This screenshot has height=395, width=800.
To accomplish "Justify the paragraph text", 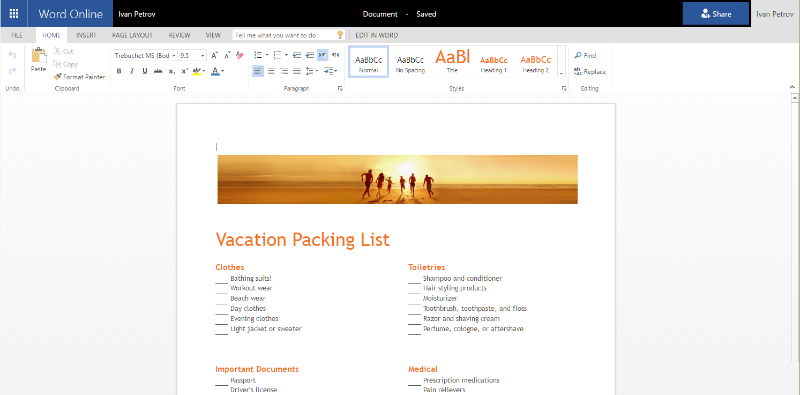I will tap(297, 71).
